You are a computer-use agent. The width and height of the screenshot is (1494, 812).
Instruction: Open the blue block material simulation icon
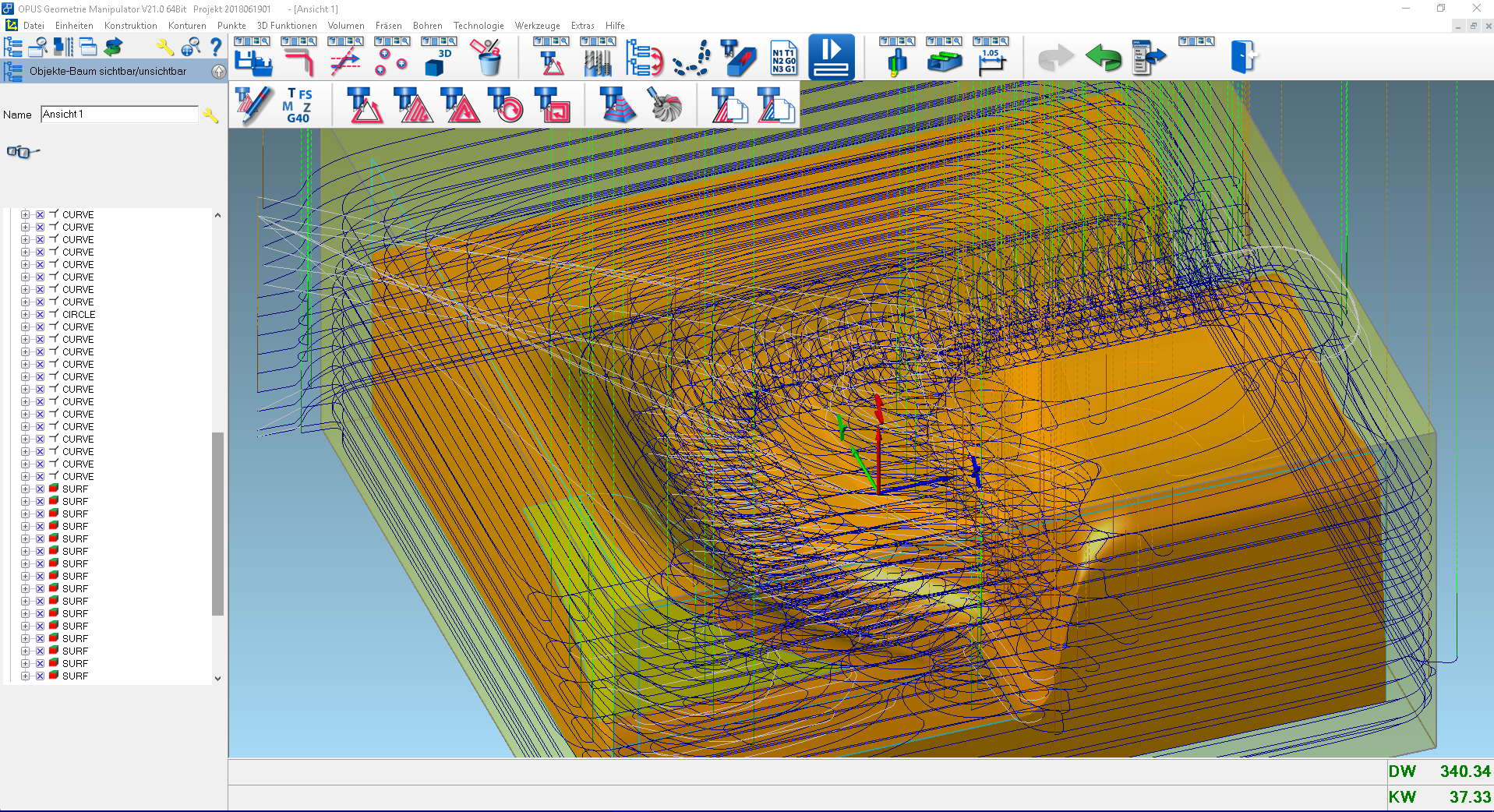738,58
